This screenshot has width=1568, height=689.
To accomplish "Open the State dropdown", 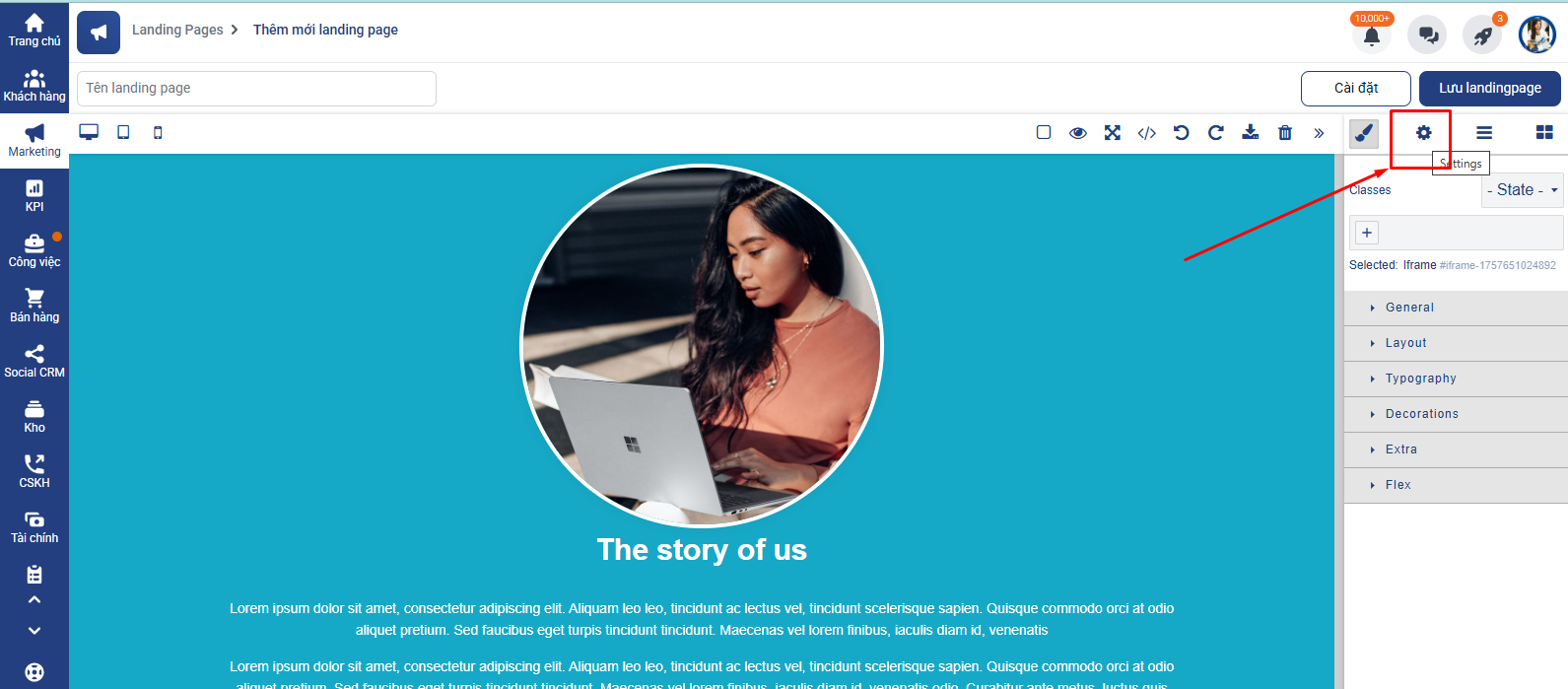I will (1523, 190).
